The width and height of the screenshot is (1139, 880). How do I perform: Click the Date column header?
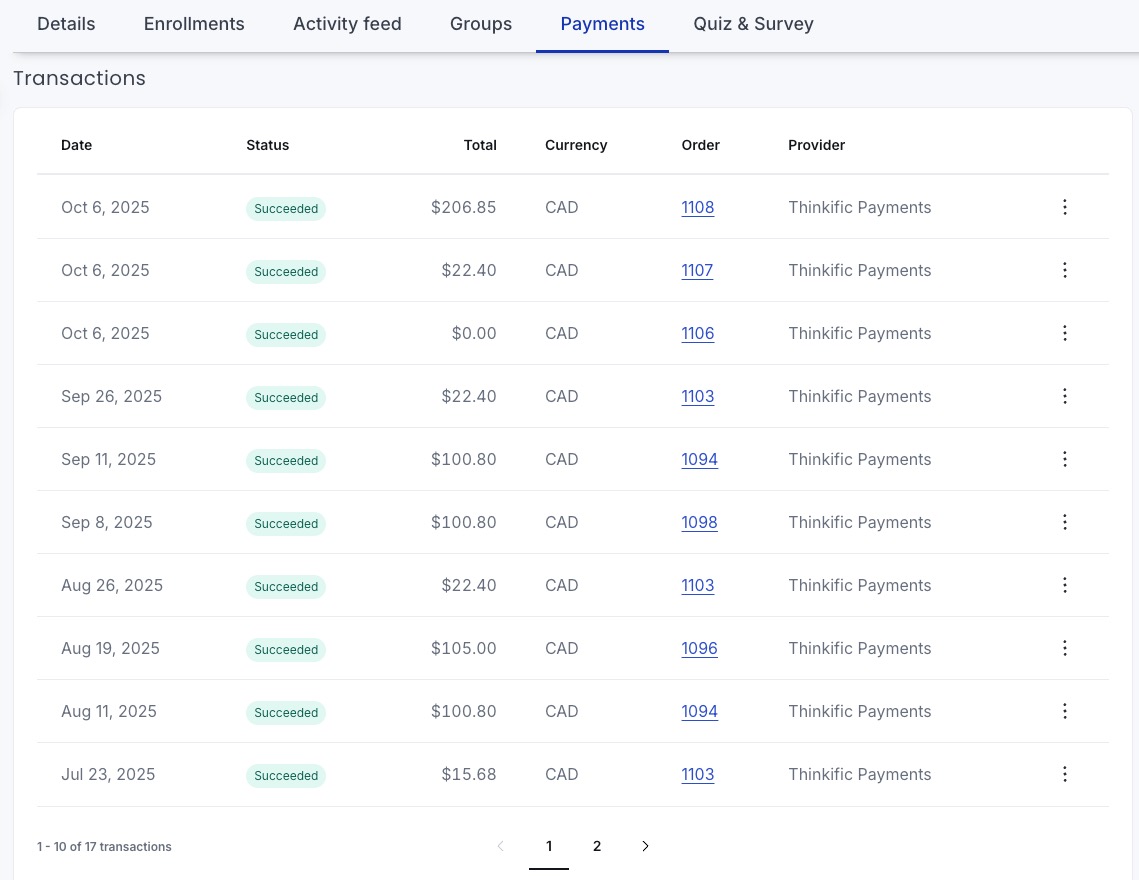[76, 145]
